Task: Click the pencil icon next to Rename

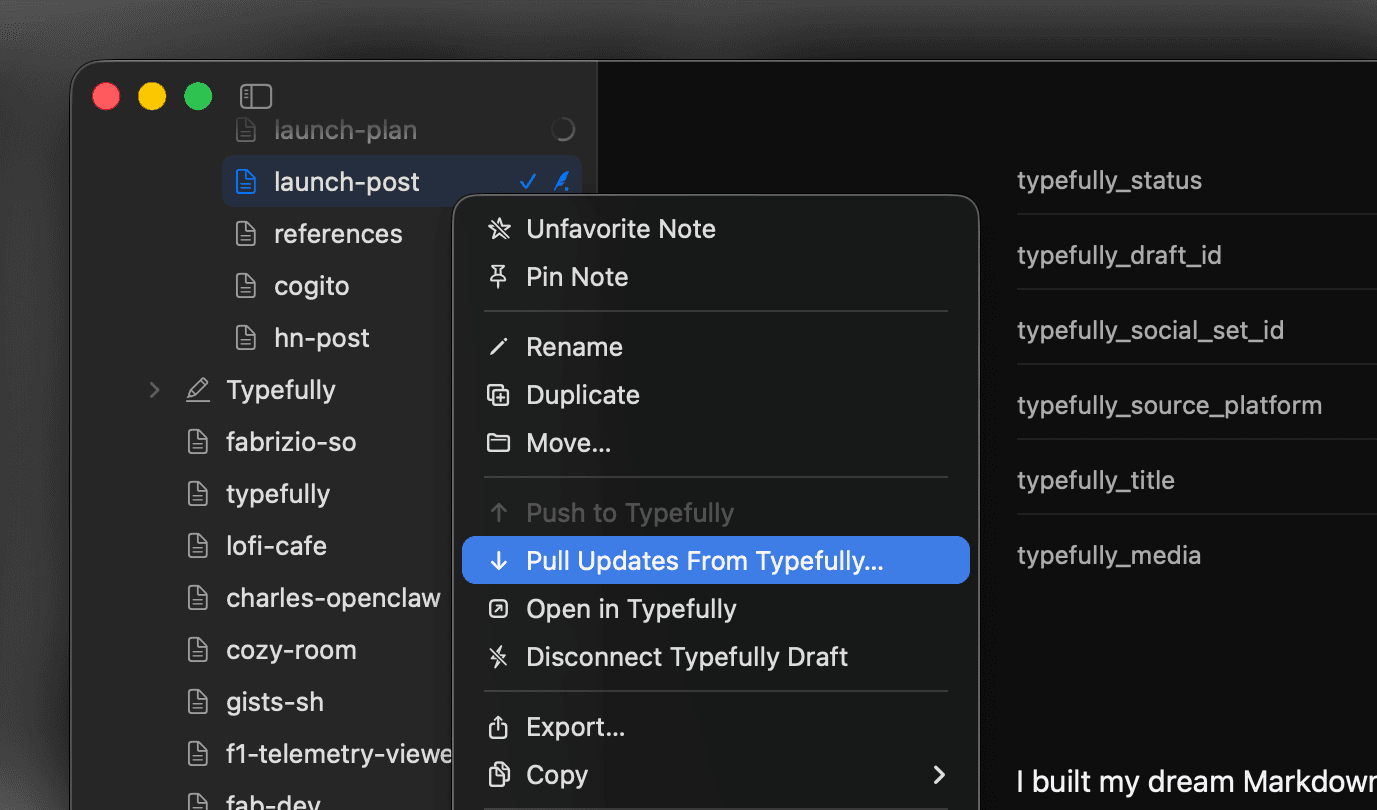Action: (x=498, y=347)
